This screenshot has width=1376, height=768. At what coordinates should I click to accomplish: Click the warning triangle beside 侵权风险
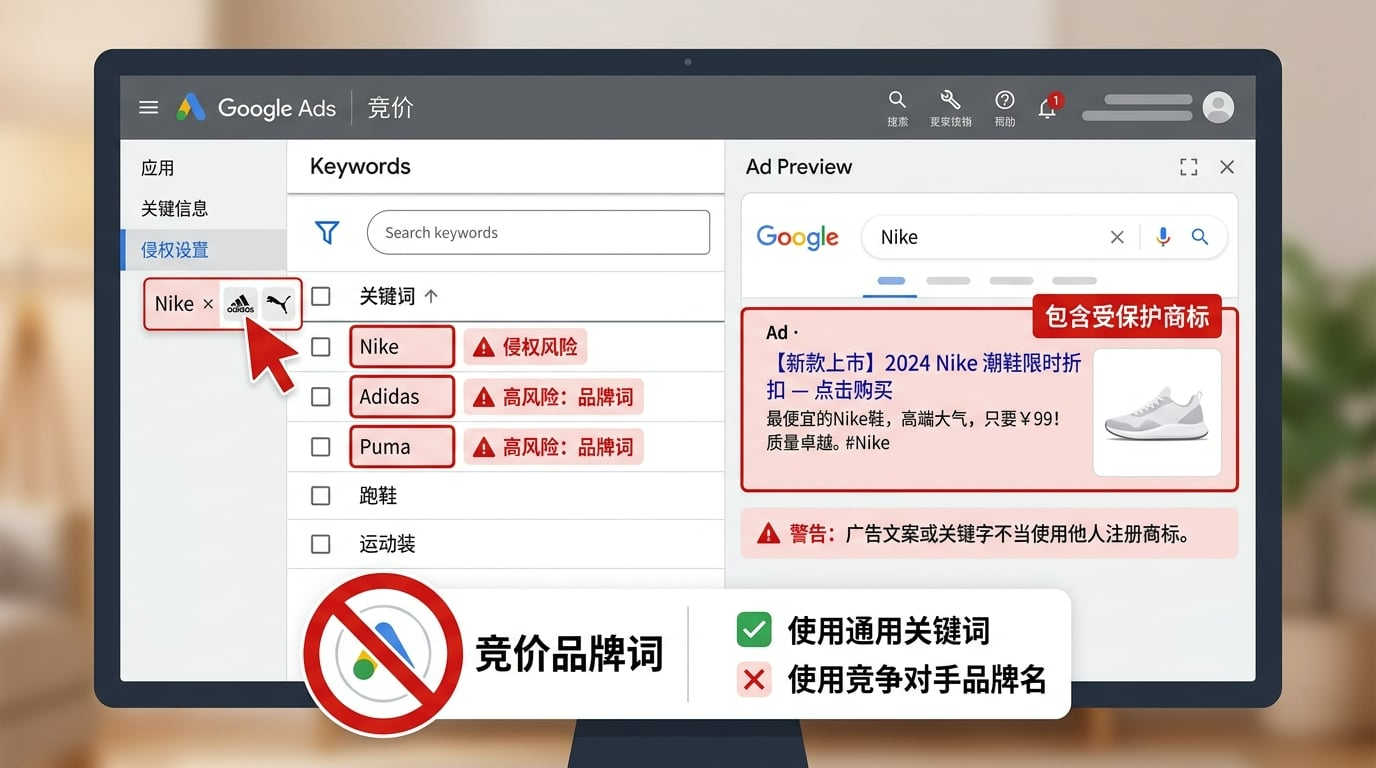coord(484,347)
